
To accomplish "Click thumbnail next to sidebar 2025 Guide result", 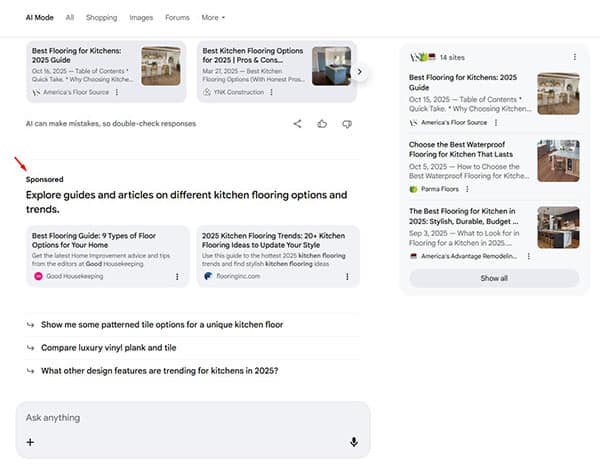I will 558,94.
